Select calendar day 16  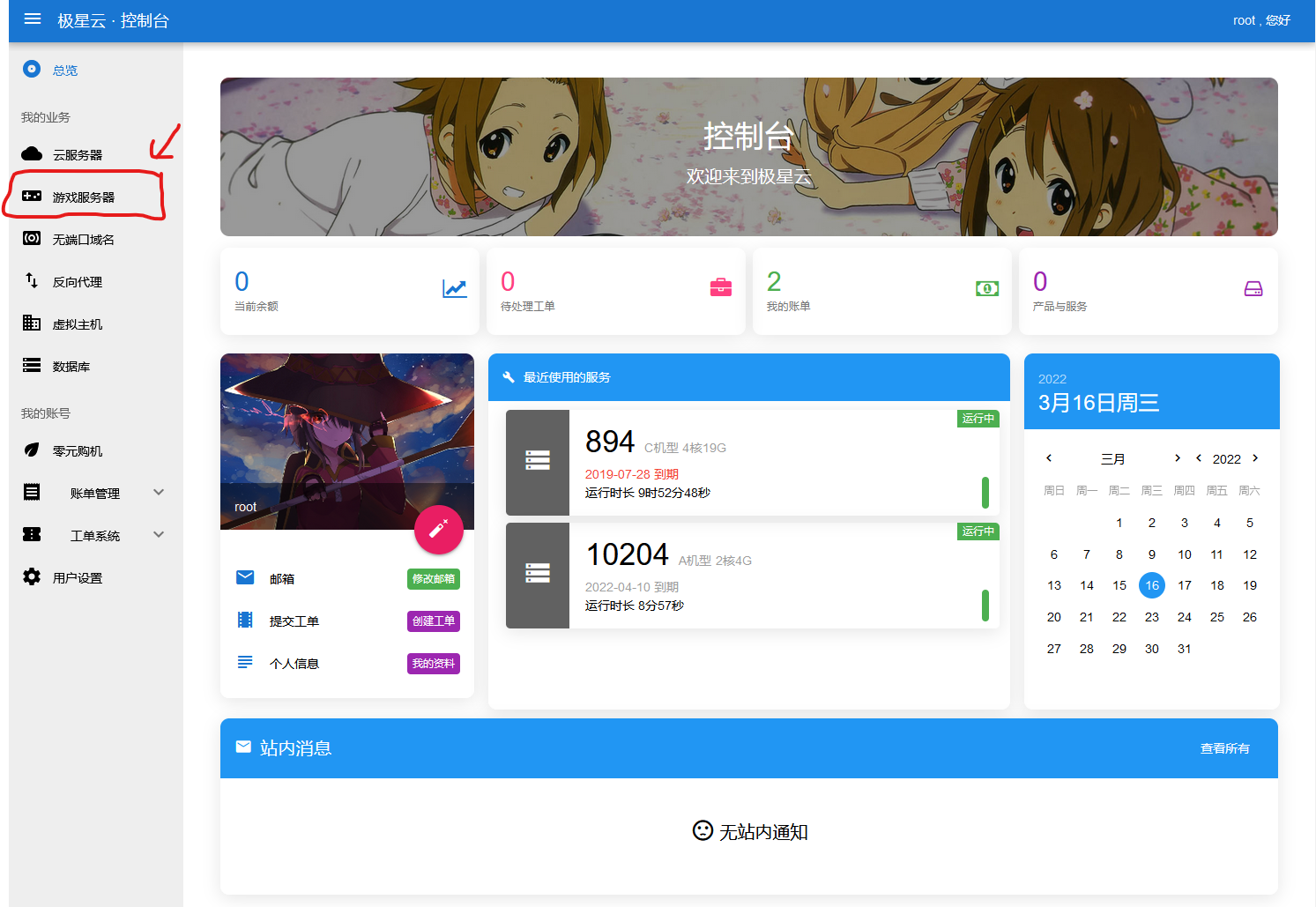pyautogui.click(x=1152, y=585)
